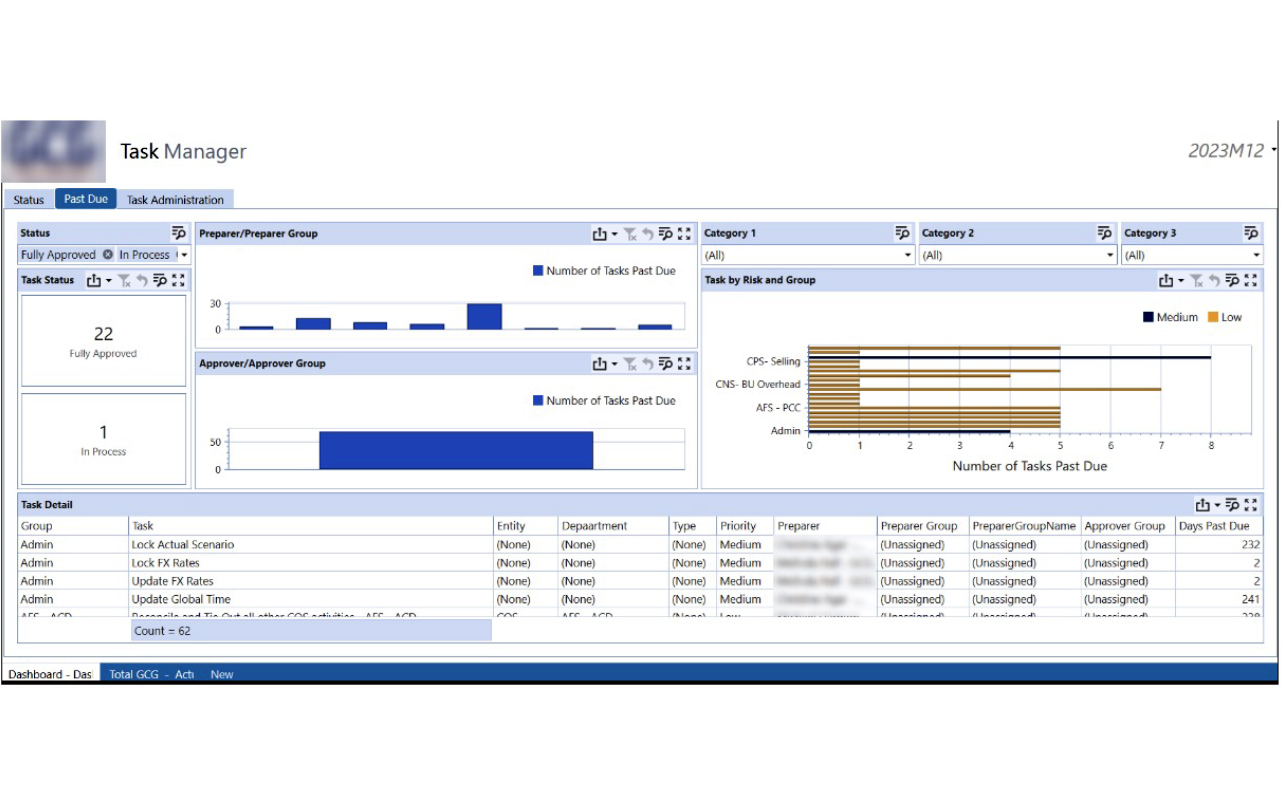Click undo icon in Task Status panel

click(x=142, y=281)
